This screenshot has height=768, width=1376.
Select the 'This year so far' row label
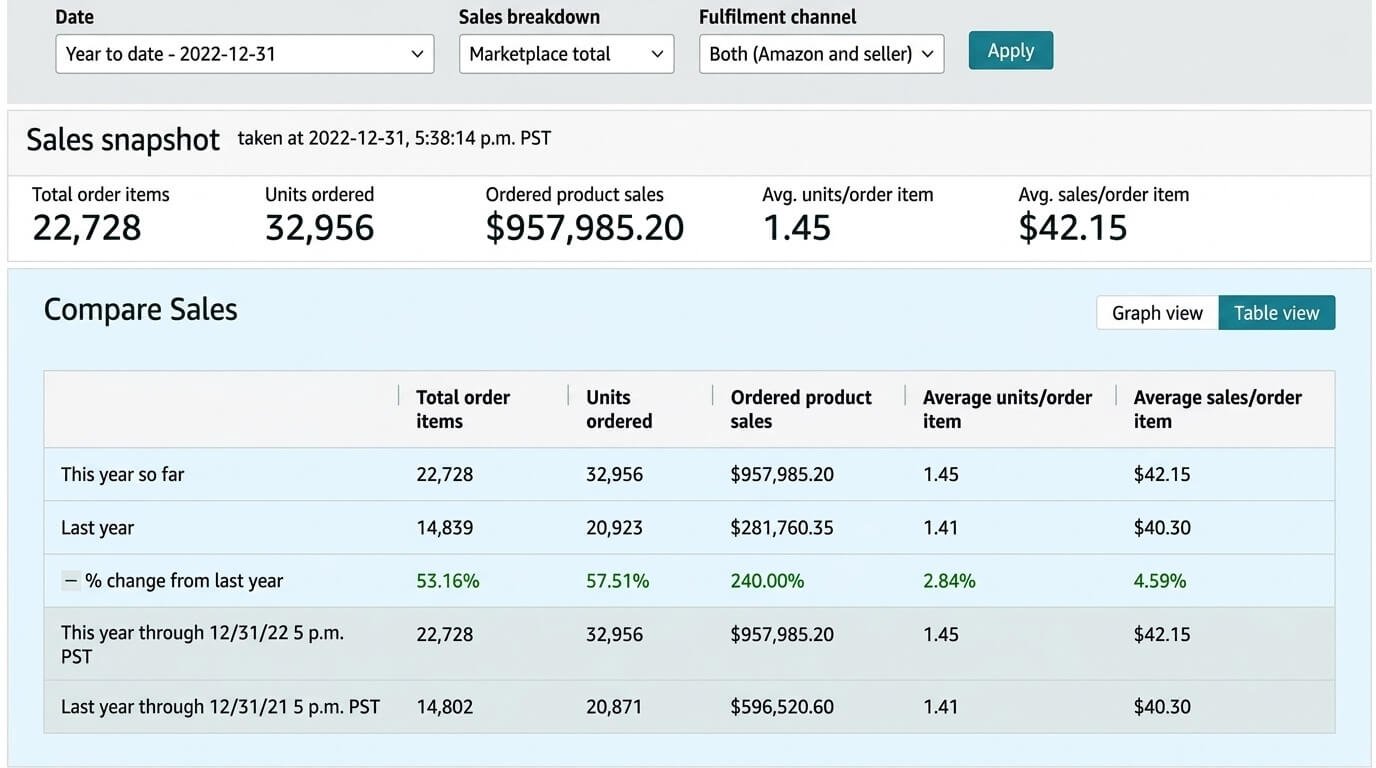122,474
